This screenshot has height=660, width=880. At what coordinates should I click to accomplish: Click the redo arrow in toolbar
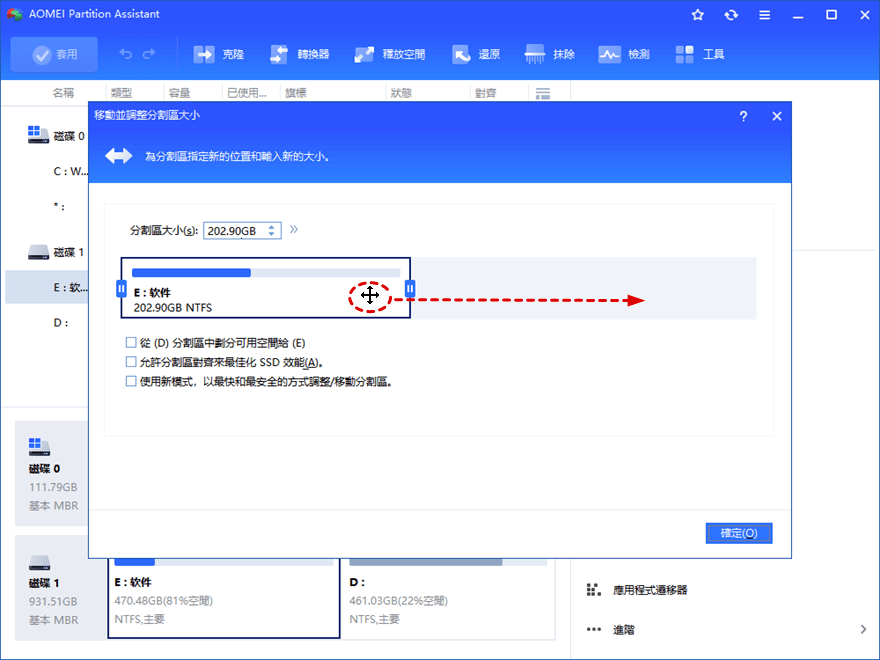(149, 54)
